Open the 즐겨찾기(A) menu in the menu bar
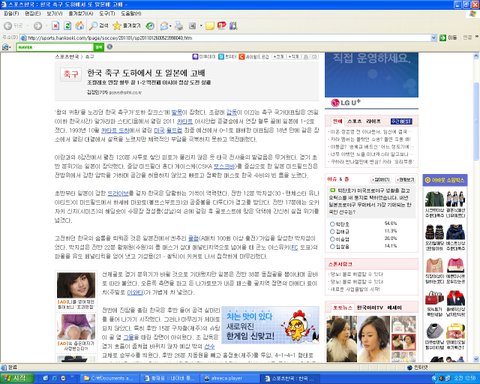Image resolution: width=480 pixels, height=384 pixels. pos(81,13)
